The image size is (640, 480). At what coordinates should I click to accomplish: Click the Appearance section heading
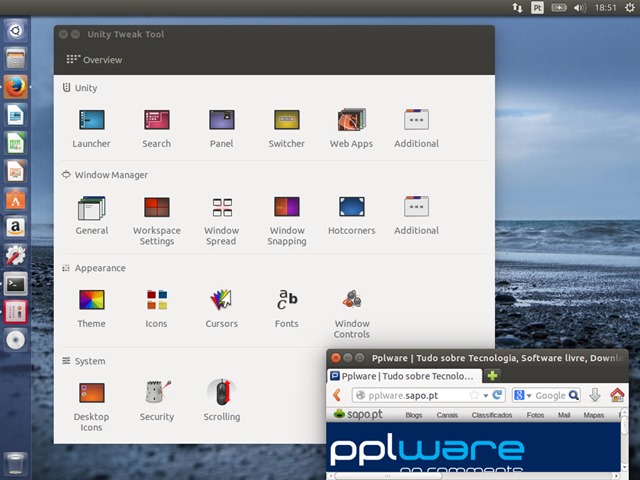pos(100,268)
